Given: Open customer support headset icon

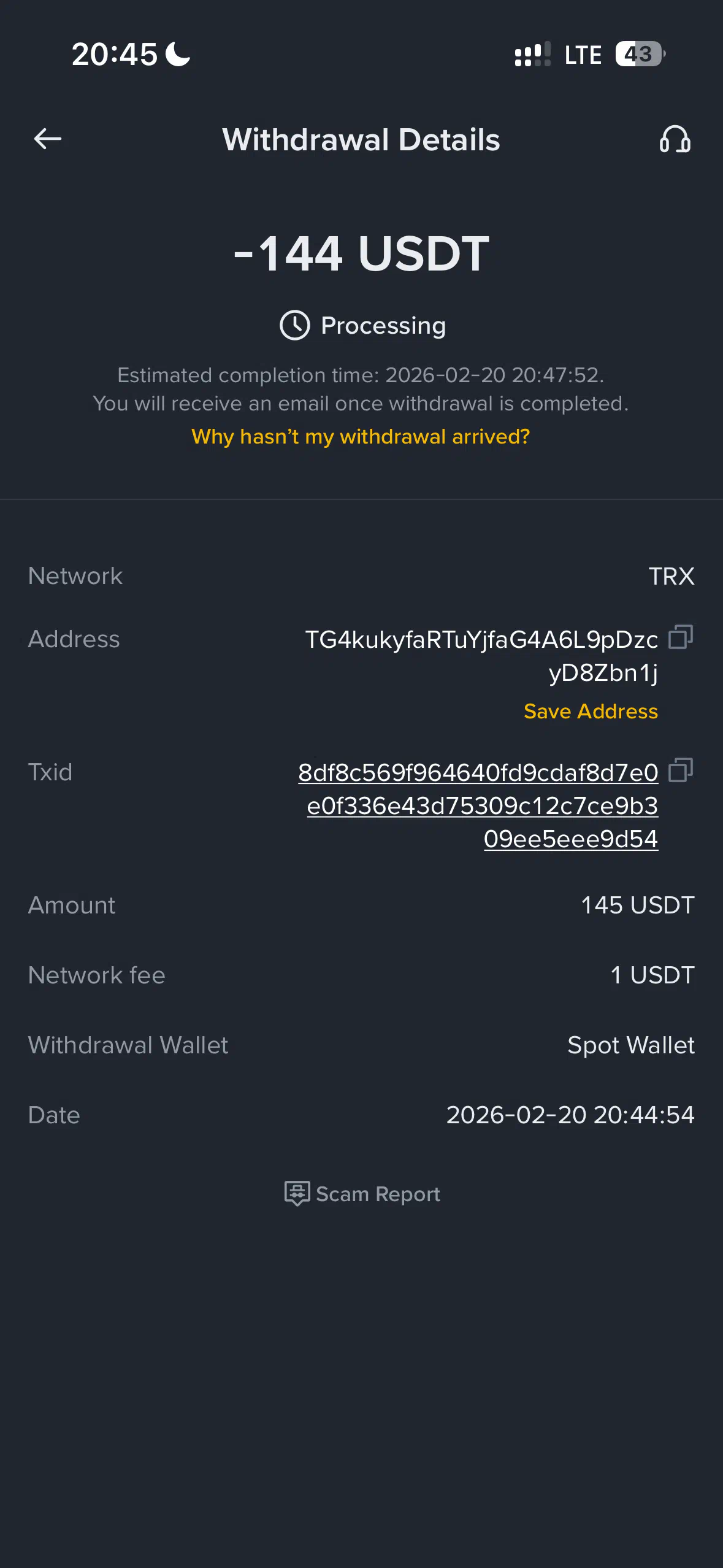Looking at the screenshot, I should pyautogui.click(x=675, y=139).
